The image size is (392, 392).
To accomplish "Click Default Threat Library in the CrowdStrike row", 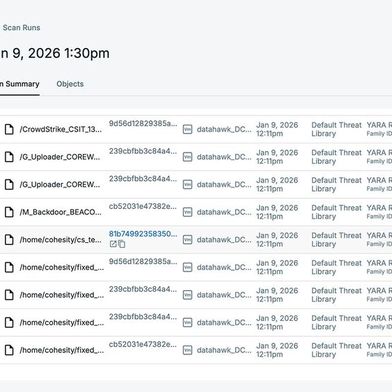I will [336, 129].
